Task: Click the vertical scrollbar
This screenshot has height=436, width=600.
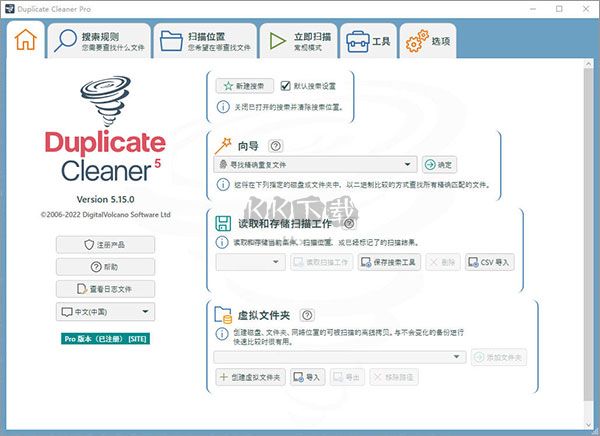Action: tap(589, 234)
